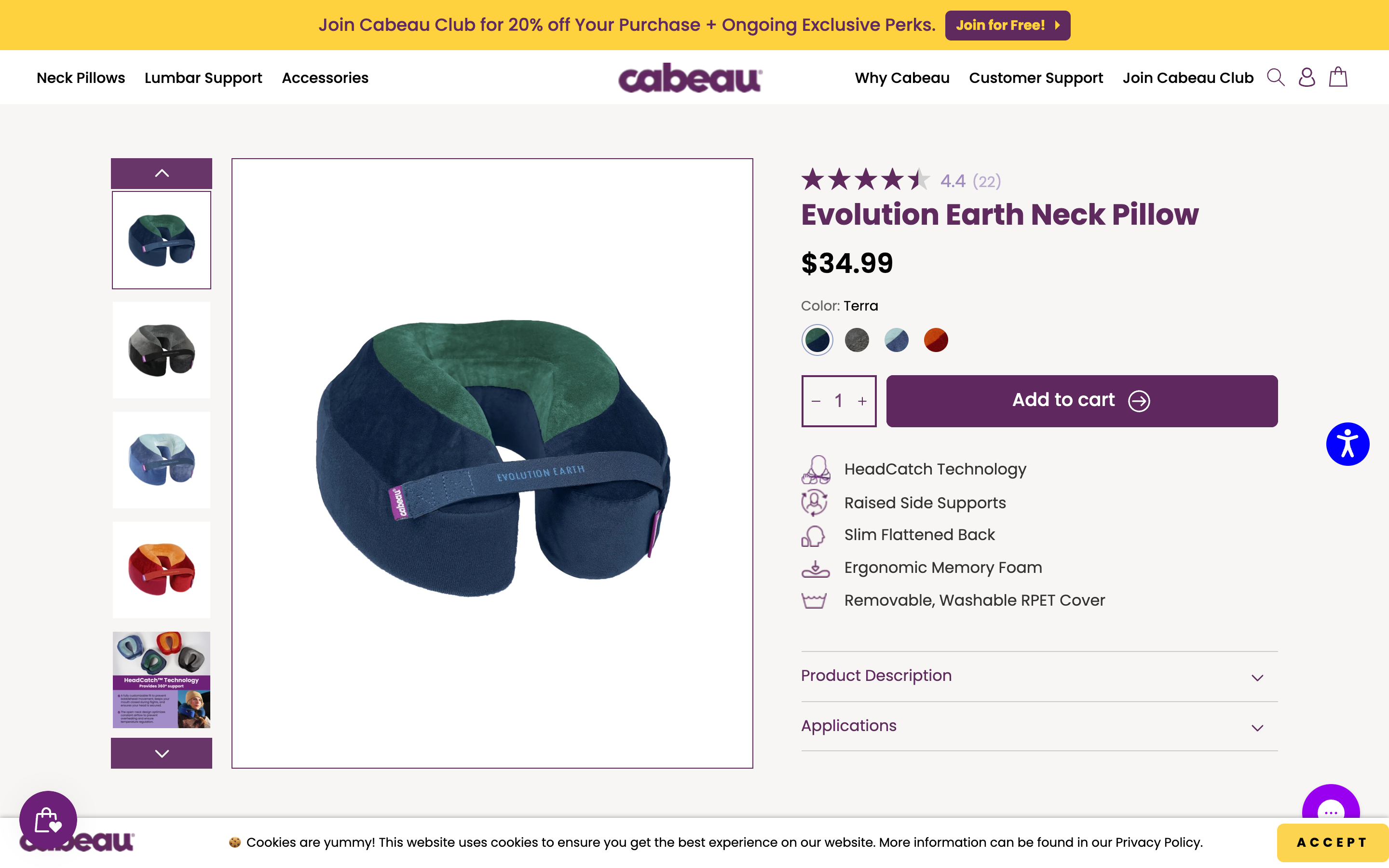Open the shopping bag cart icon
Image resolution: width=1389 pixels, height=868 pixels.
(1338, 78)
